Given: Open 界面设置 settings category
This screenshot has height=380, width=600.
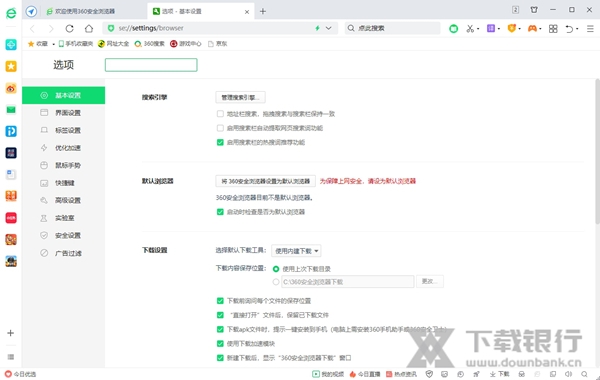Looking at the screenshot, I should [x=64, y=113].
